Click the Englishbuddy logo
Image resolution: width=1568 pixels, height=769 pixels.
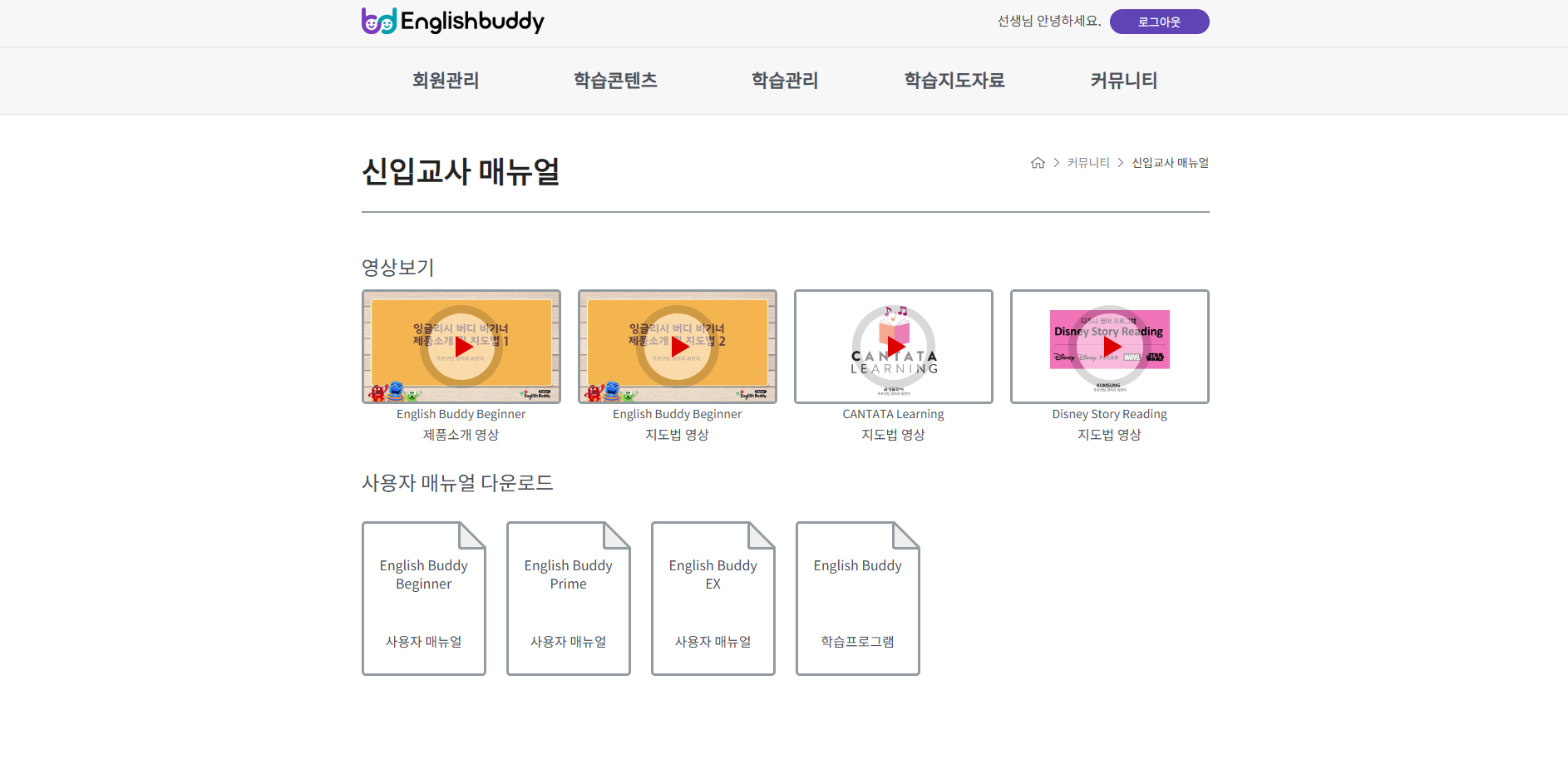click(453, 21)
